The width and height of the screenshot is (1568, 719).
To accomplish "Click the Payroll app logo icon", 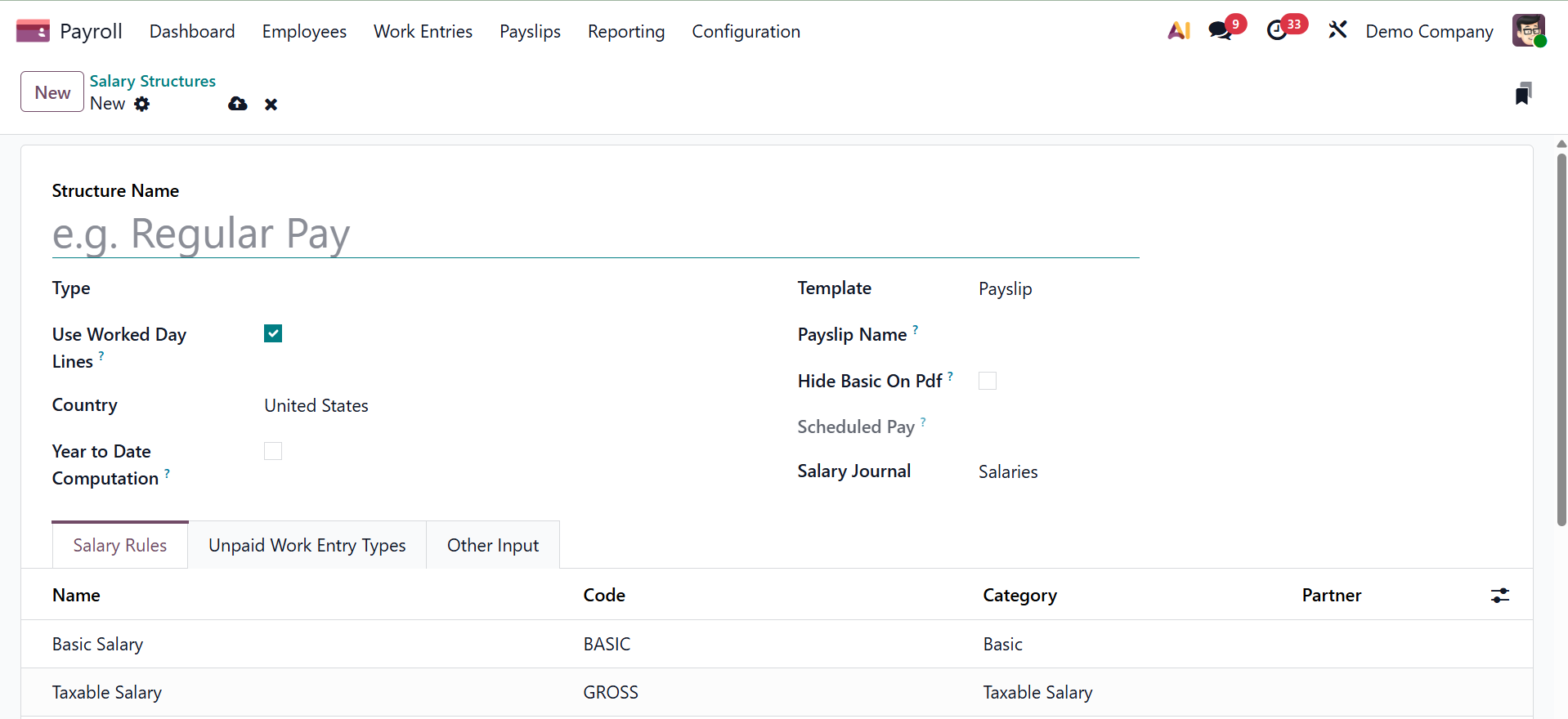I will click(33, 31).
